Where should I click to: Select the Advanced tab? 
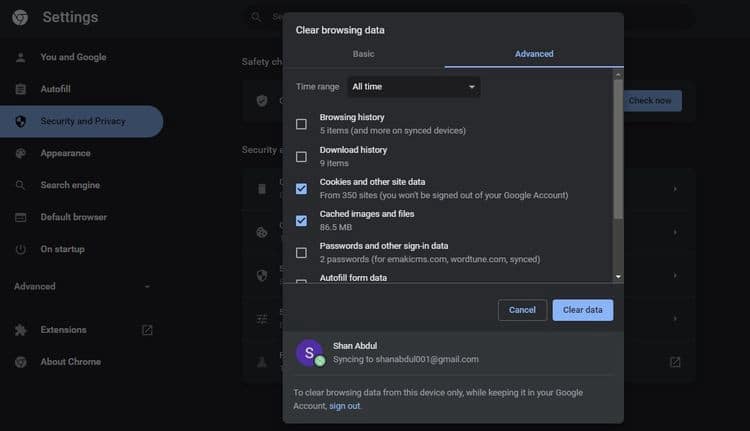click(534, 54)
